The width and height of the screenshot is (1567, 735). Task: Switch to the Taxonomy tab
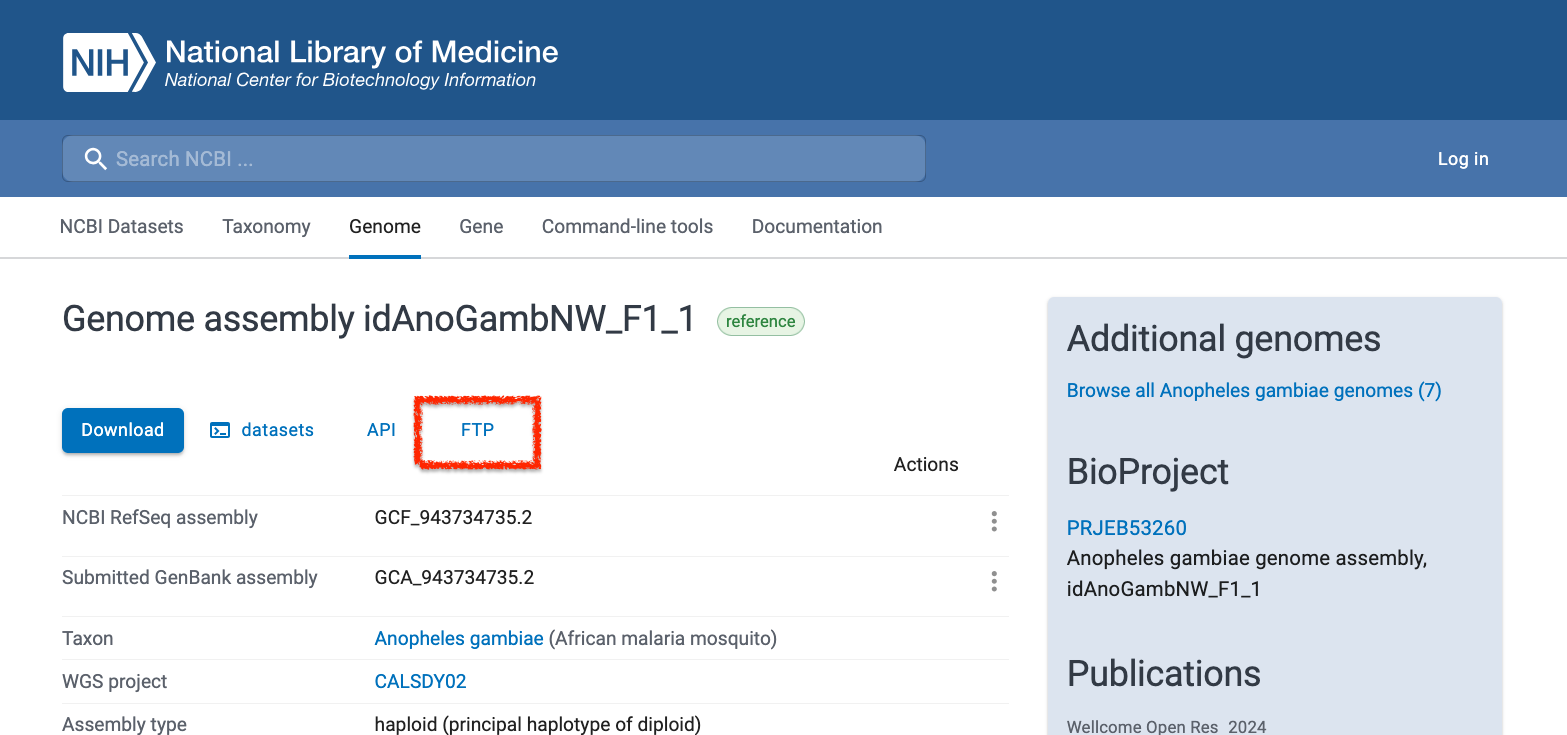(266, 226)
